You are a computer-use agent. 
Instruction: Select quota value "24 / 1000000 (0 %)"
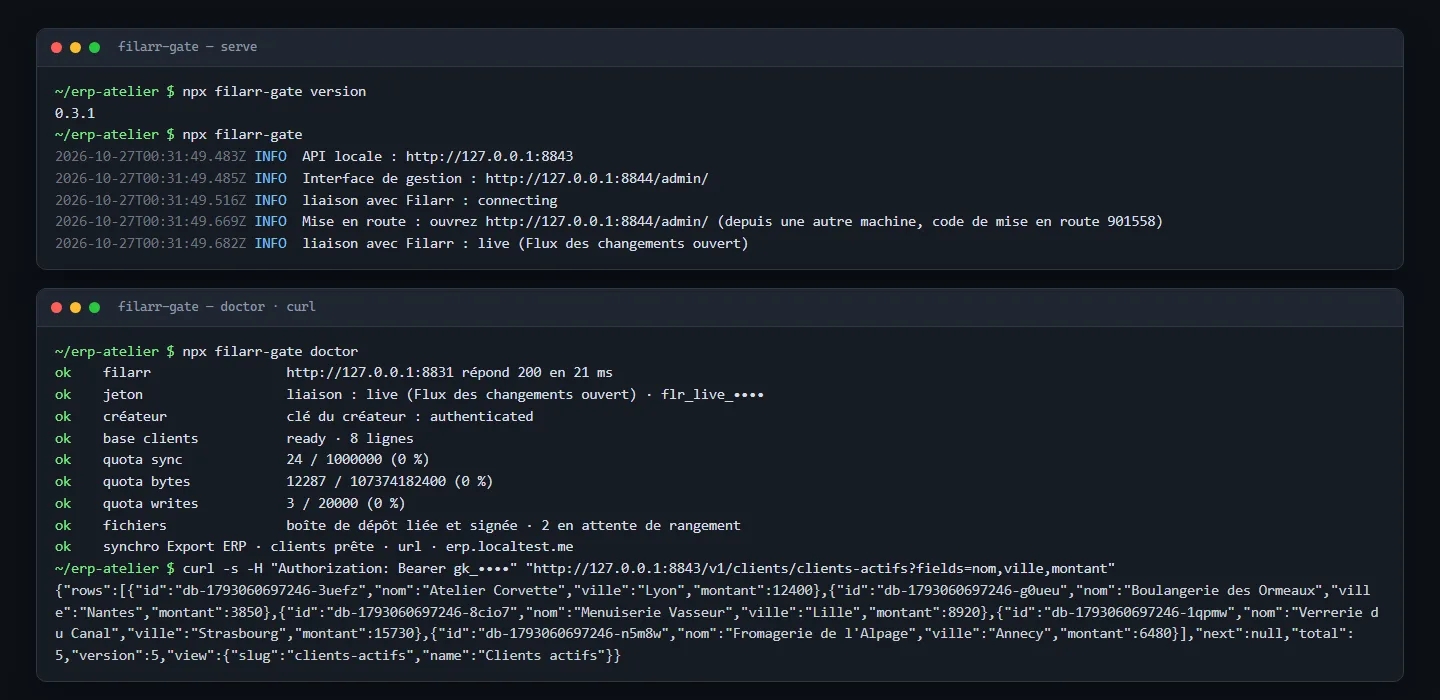click(x=358, y=459)
